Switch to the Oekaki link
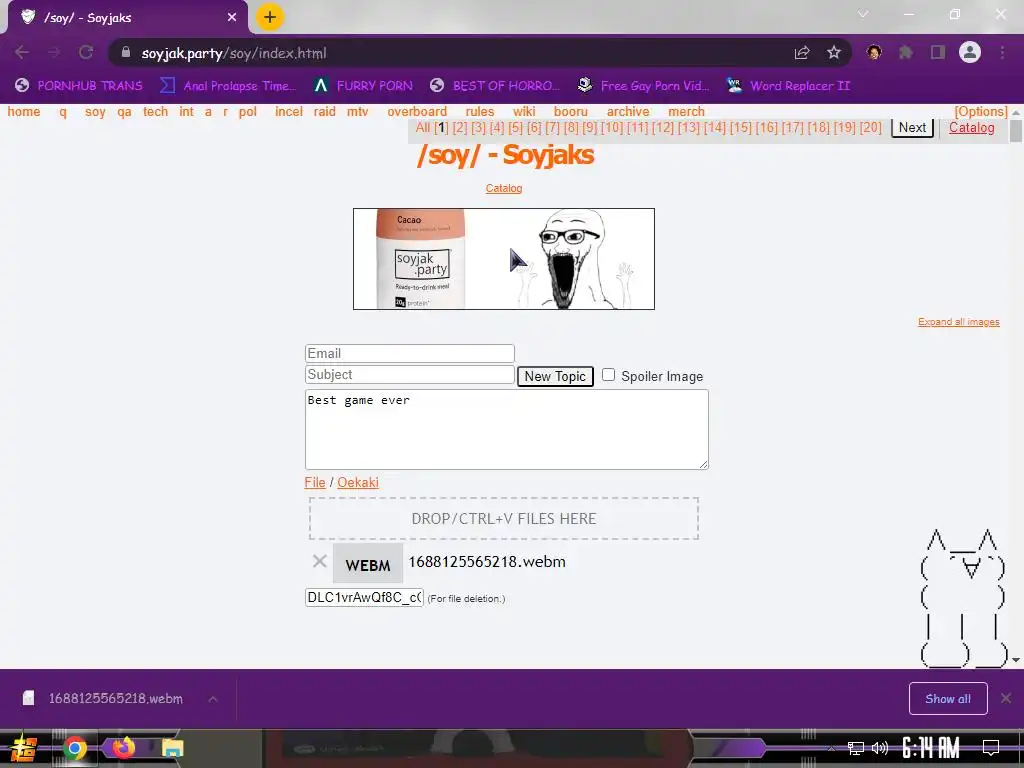 pos(358,483)
